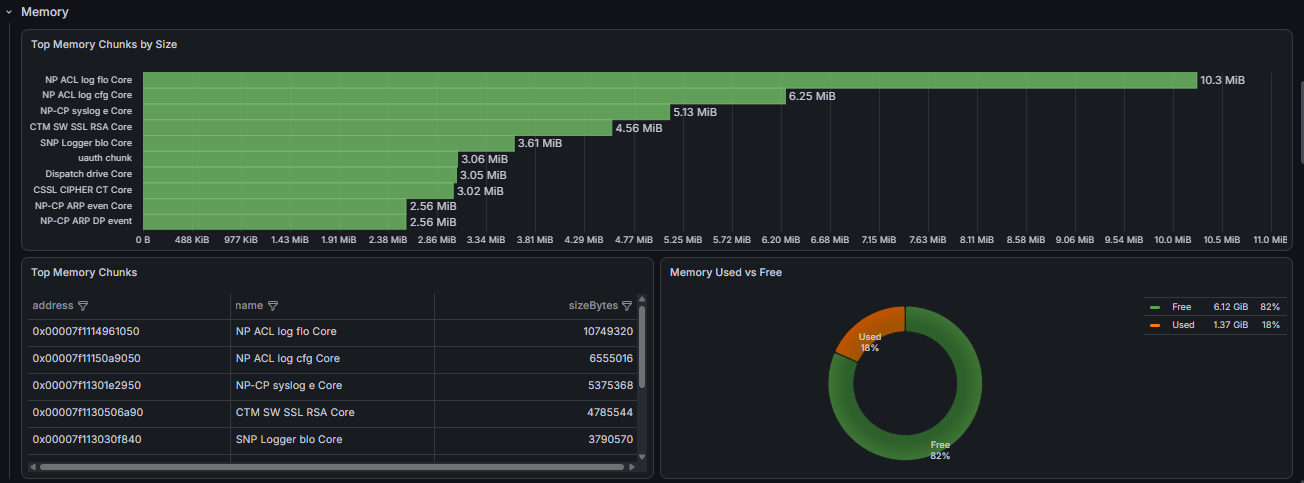The image size is (1304, 483).
Task: Open the Memory Used vs Free panel title
Action: click(x=726, y=272)
